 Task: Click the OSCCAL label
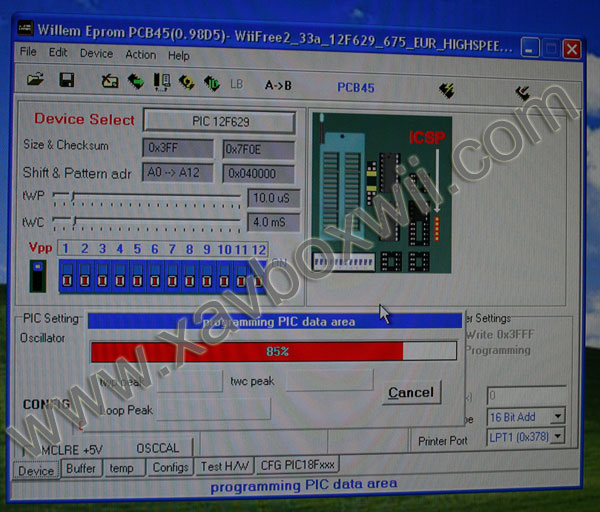click(158, 448)
